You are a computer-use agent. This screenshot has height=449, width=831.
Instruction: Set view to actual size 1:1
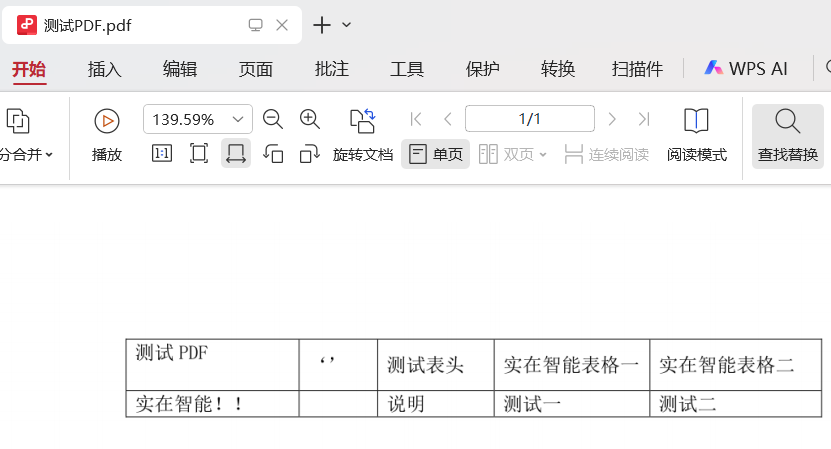click(162, 154)
